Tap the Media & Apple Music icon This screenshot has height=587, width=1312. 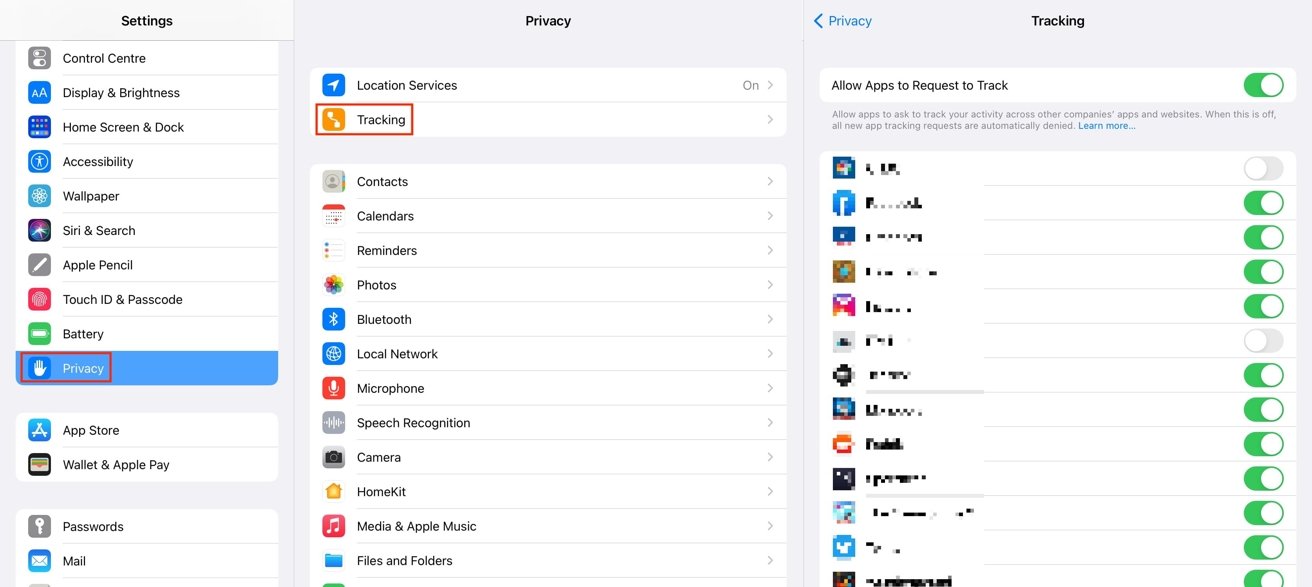tap(334, 527)
